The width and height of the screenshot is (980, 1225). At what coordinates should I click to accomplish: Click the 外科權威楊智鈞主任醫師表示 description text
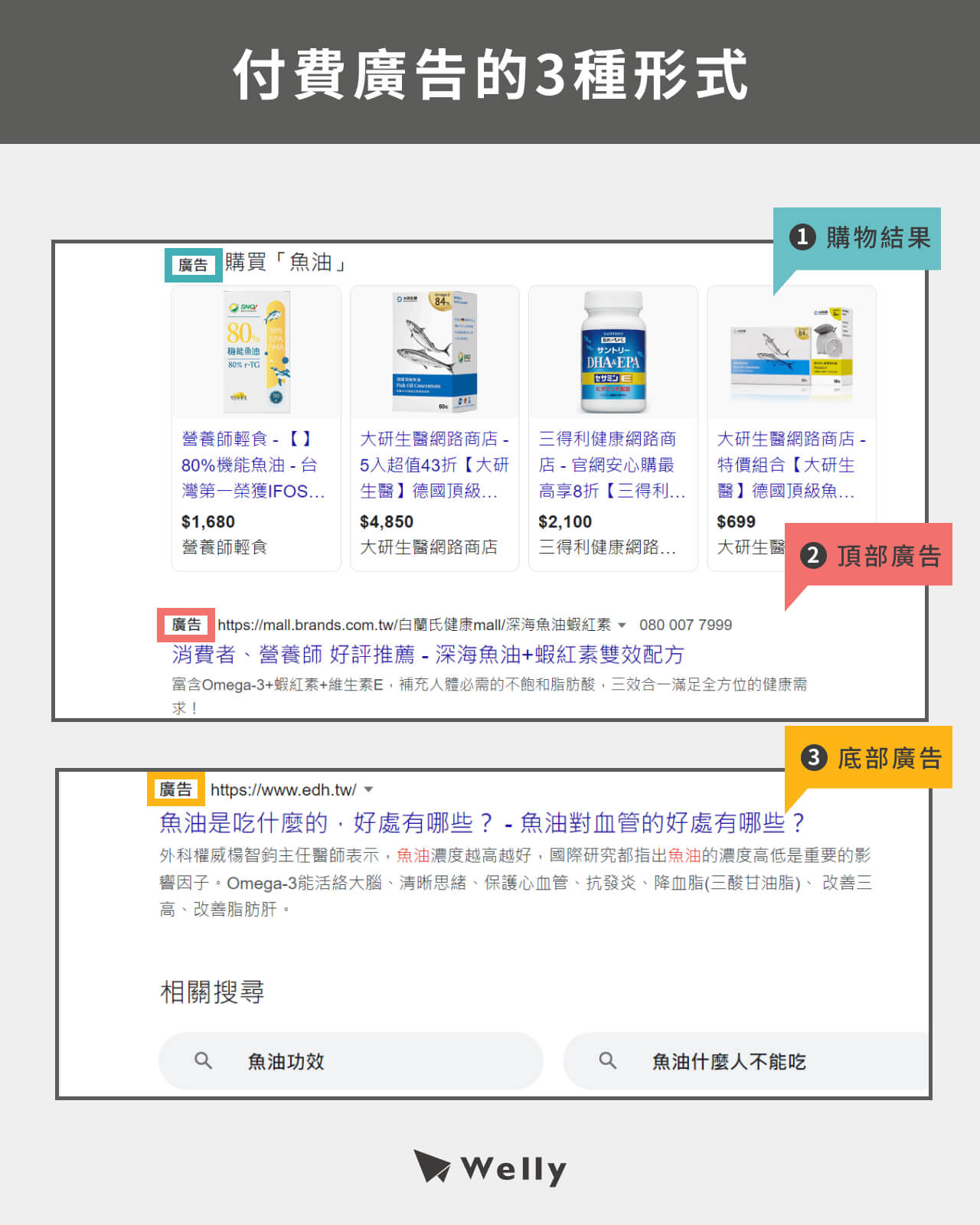(x=515, y=882)
